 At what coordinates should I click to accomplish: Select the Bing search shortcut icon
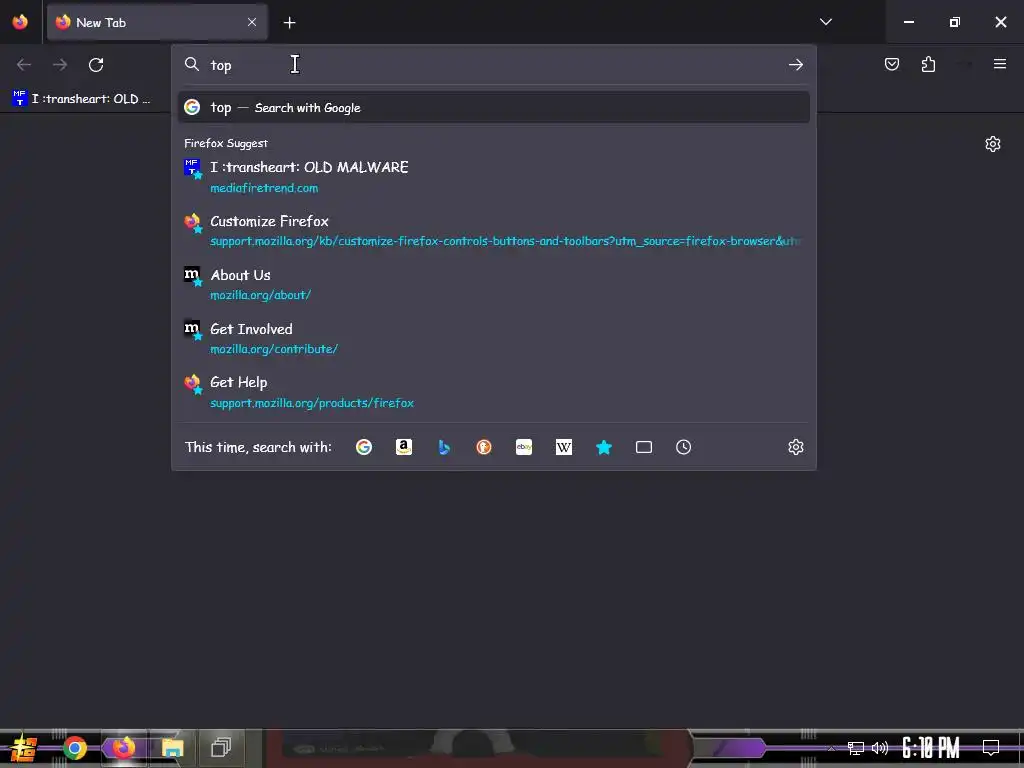coord(444,447)
